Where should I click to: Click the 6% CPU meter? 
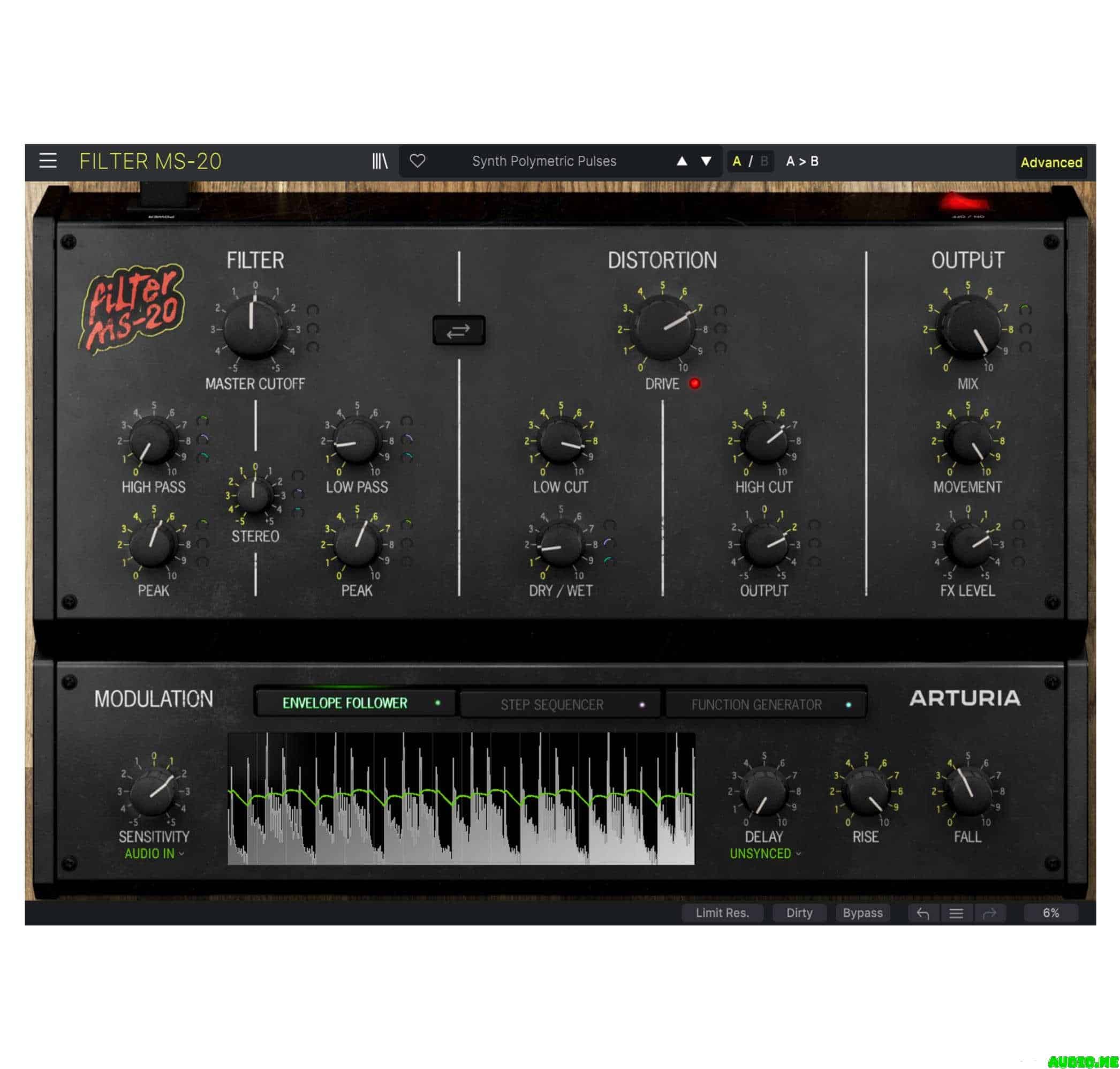[x=1051, y=913]
